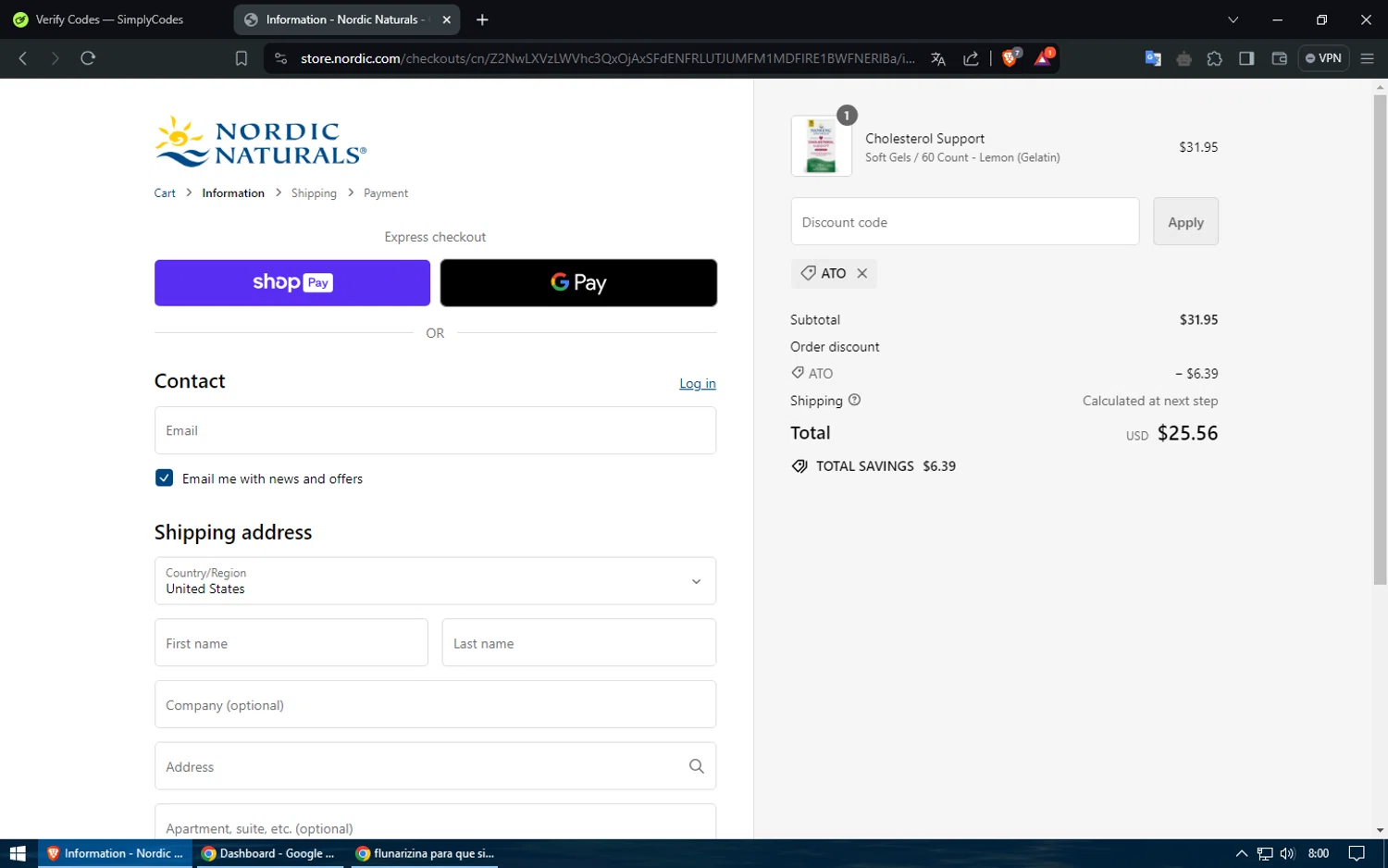The width and height of the screenshot is (1388, 868).
Task: Open the Windows notification center icon
Action: [1357, 853]
